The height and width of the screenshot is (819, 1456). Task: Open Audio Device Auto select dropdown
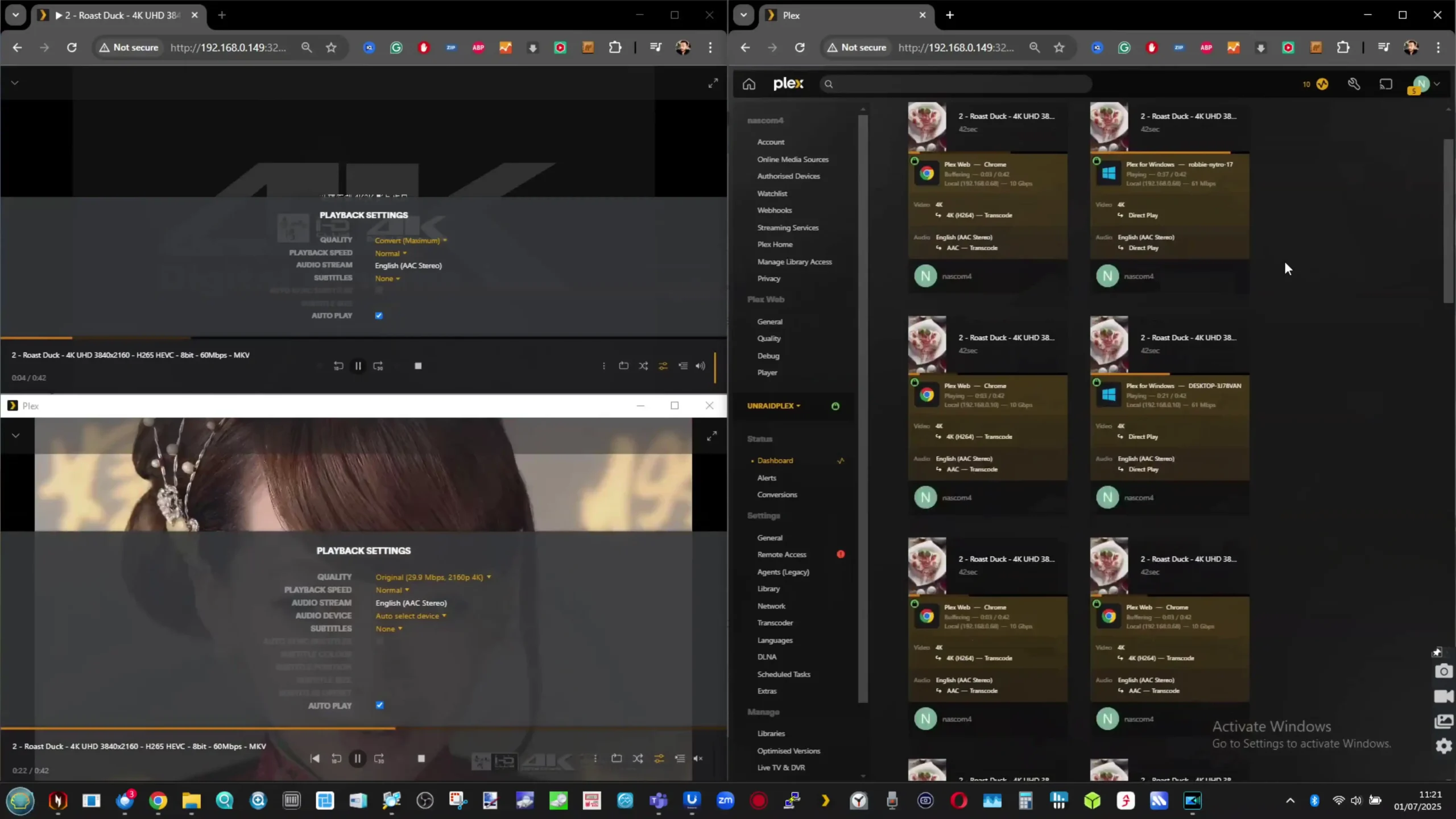pos(411,616)
